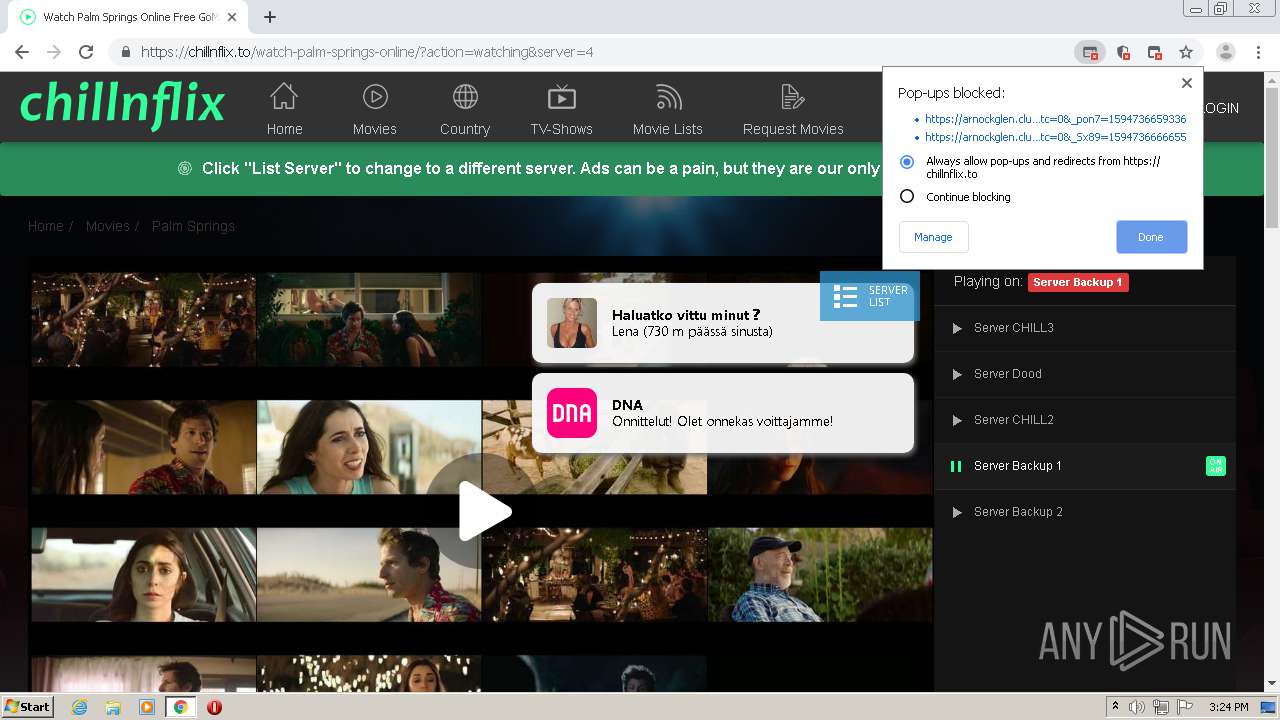Switch to Server CHILL3

click(1084, 328)
